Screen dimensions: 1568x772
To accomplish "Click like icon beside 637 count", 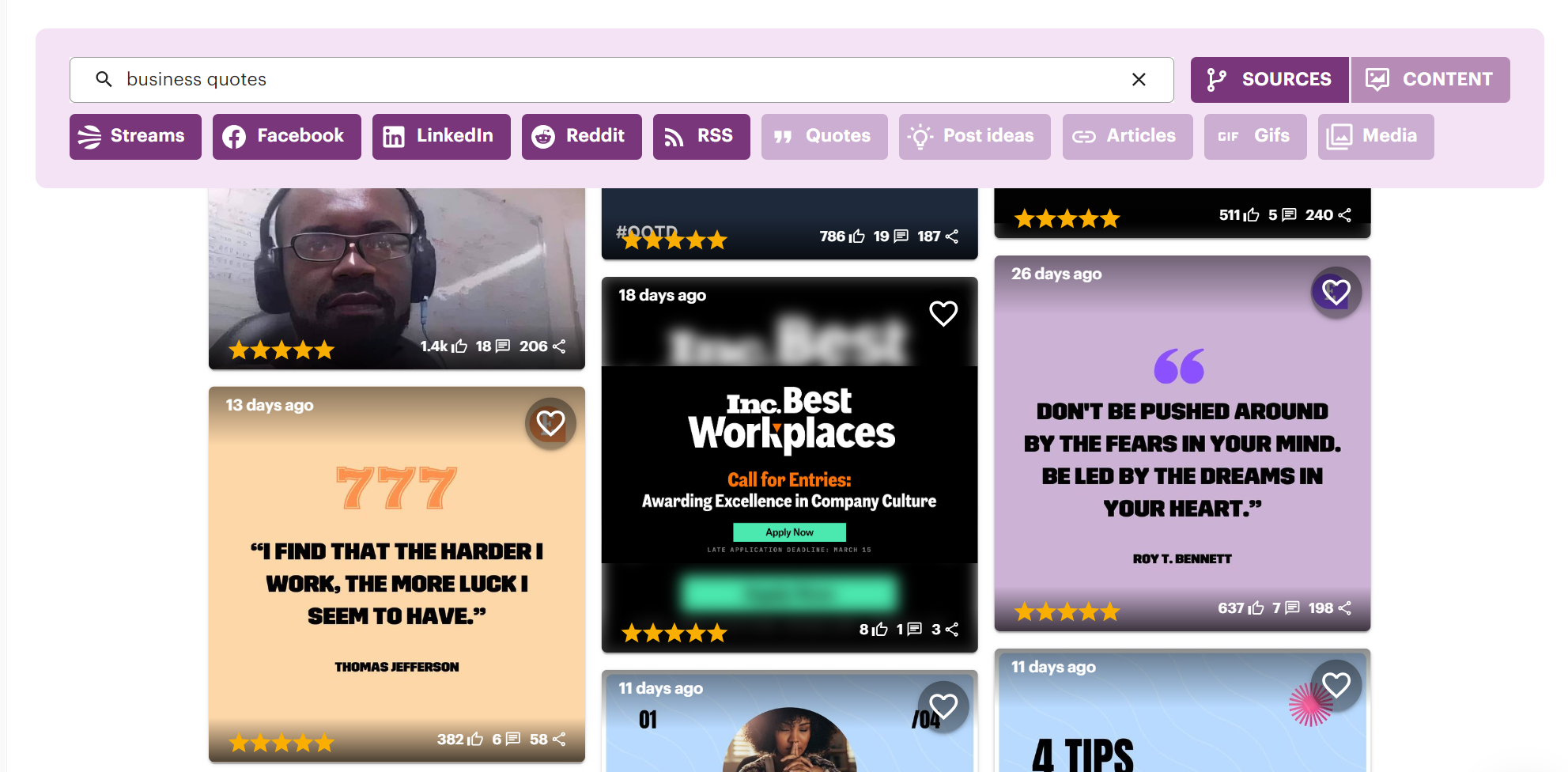I will click(1256, 608).
